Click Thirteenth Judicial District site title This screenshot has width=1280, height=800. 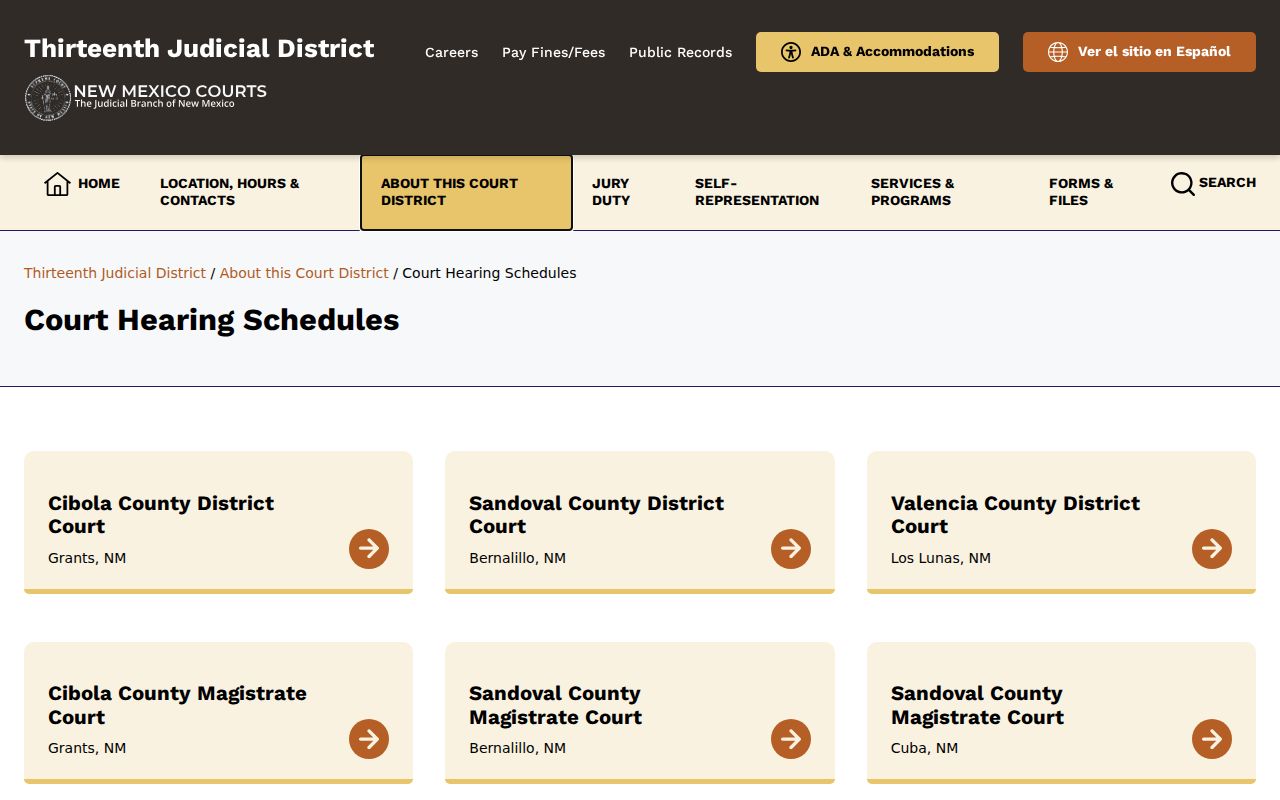[199, 48]
